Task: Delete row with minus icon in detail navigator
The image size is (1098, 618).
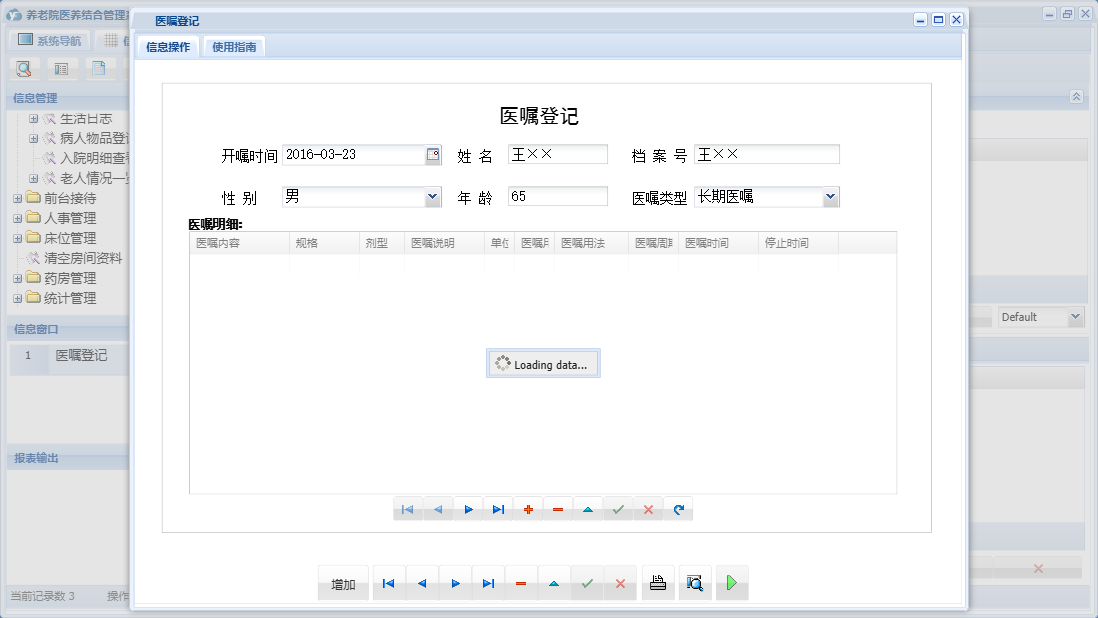Action: (558, 510)
